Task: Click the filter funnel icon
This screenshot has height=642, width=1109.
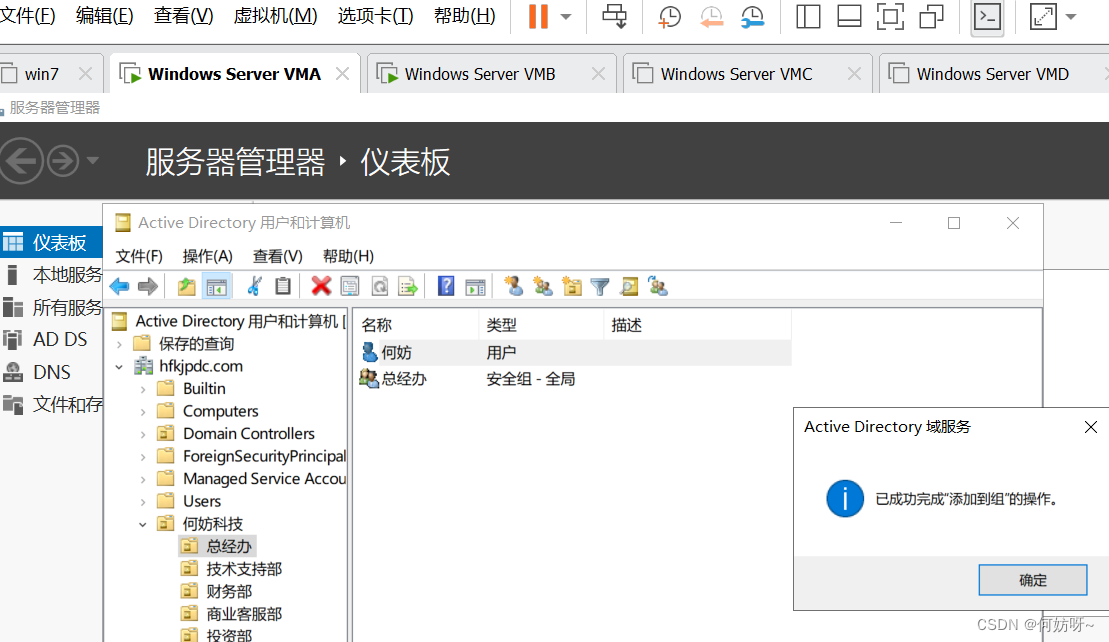Action: pos(600,287)
